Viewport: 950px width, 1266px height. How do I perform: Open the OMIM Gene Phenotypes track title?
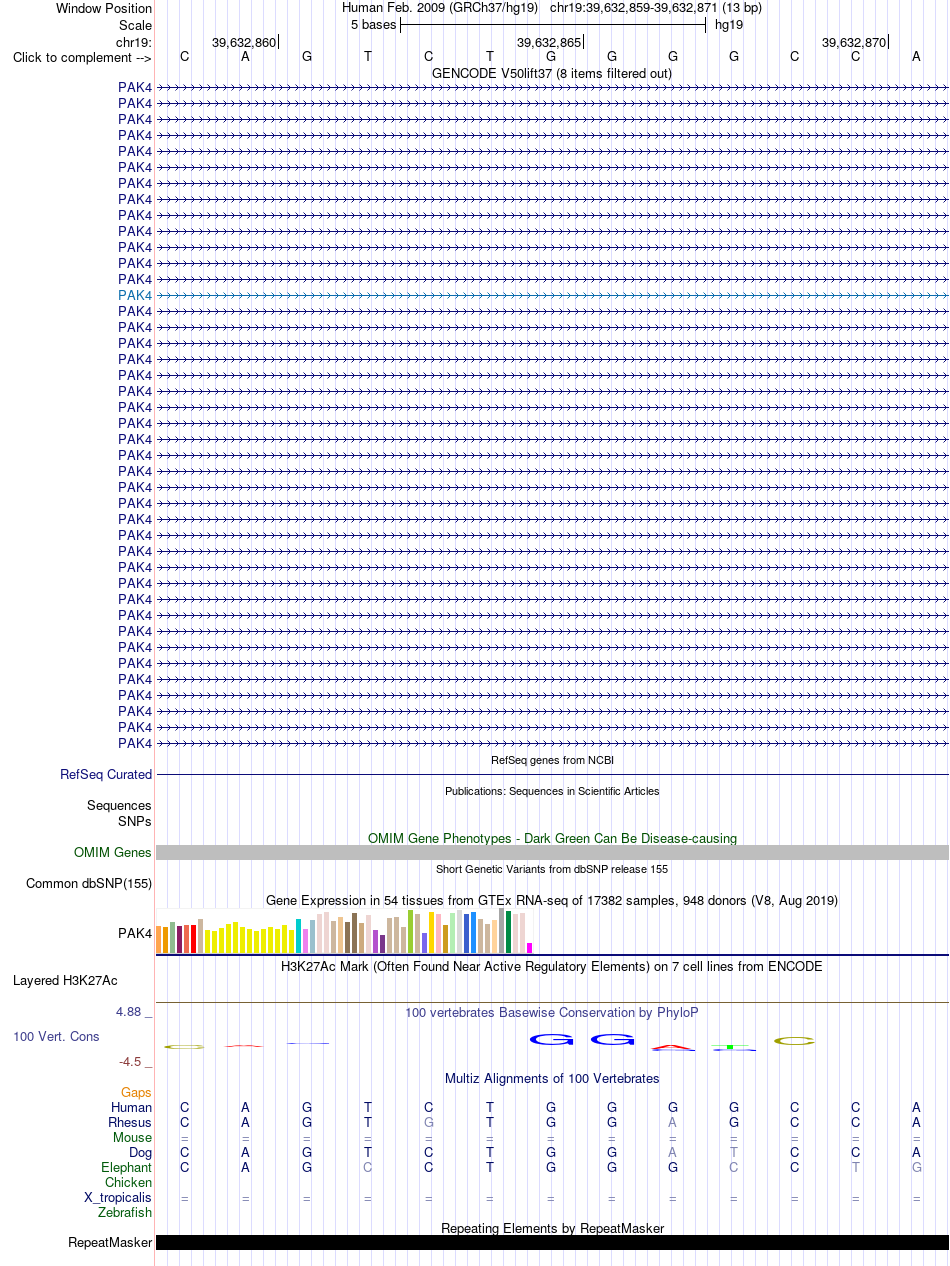552,838
